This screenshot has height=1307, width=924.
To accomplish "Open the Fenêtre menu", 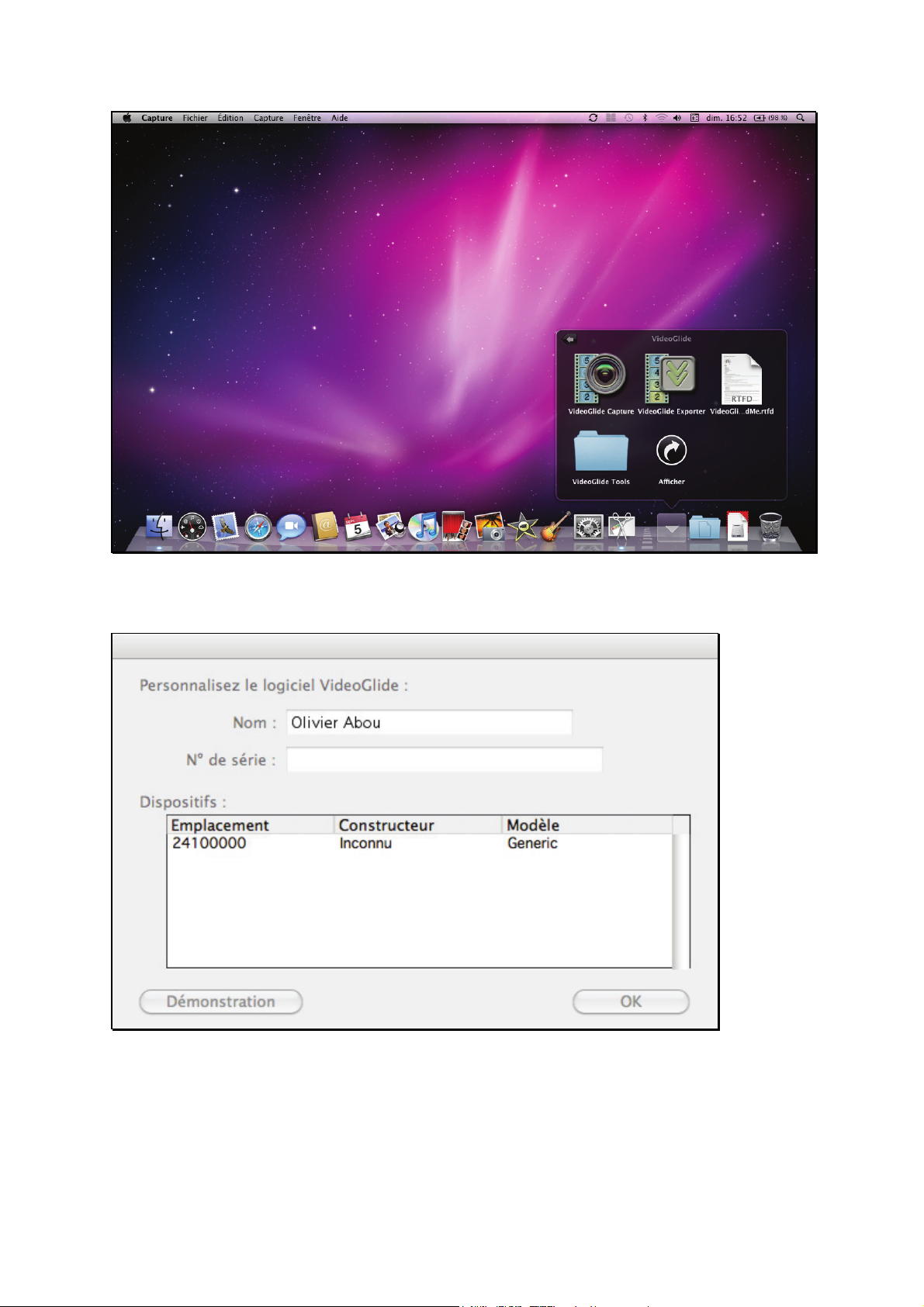I will pyautogui.click(x=307, y=118).
